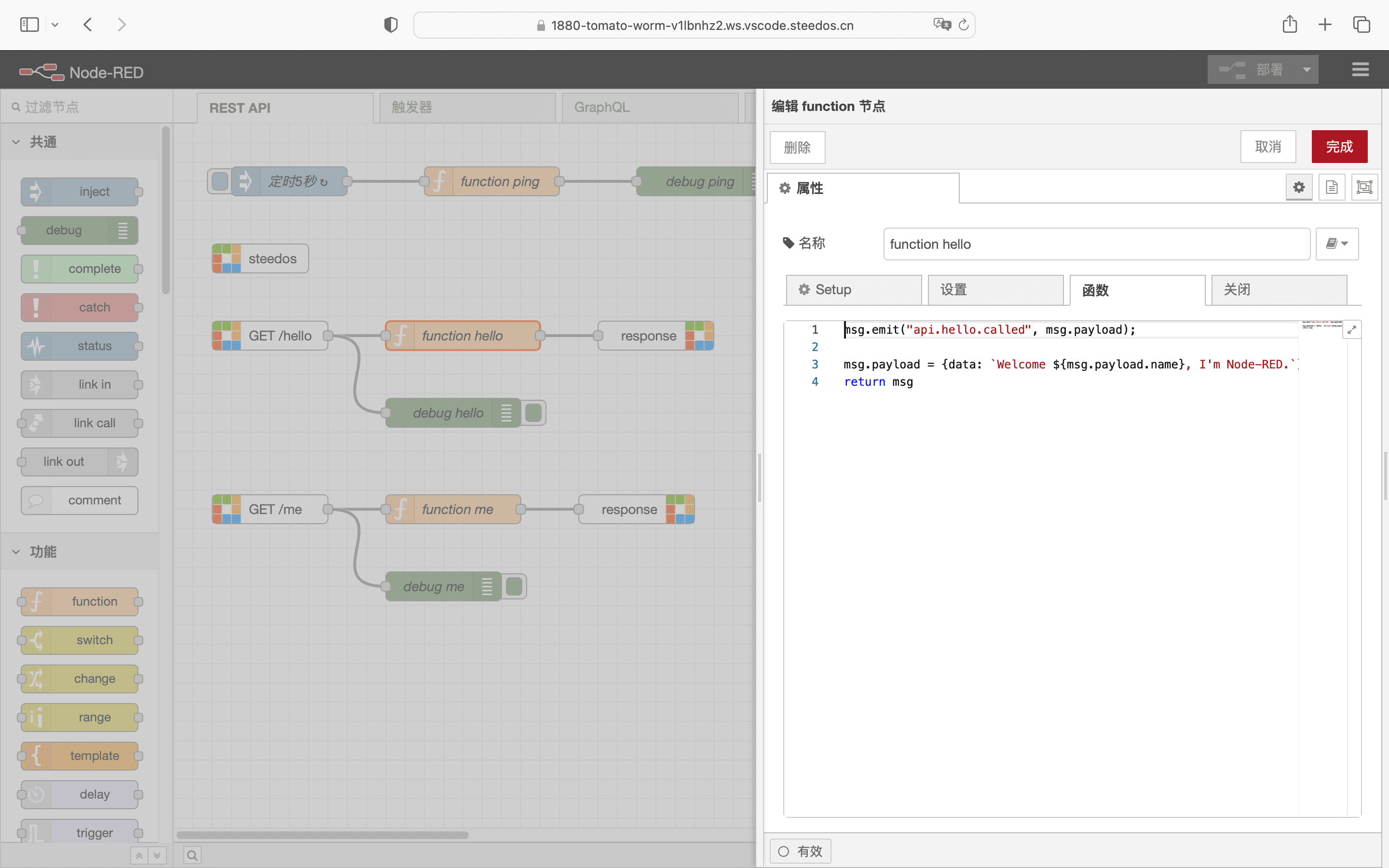Select the catch palette node

[80, 307]
